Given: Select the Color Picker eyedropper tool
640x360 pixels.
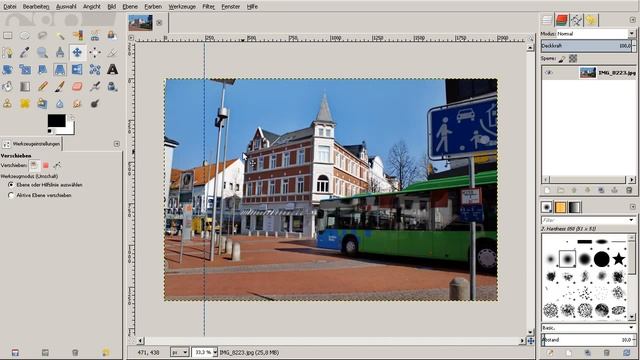Looking at the screenshot, I should pyautogui.click(x=25, y=53).
